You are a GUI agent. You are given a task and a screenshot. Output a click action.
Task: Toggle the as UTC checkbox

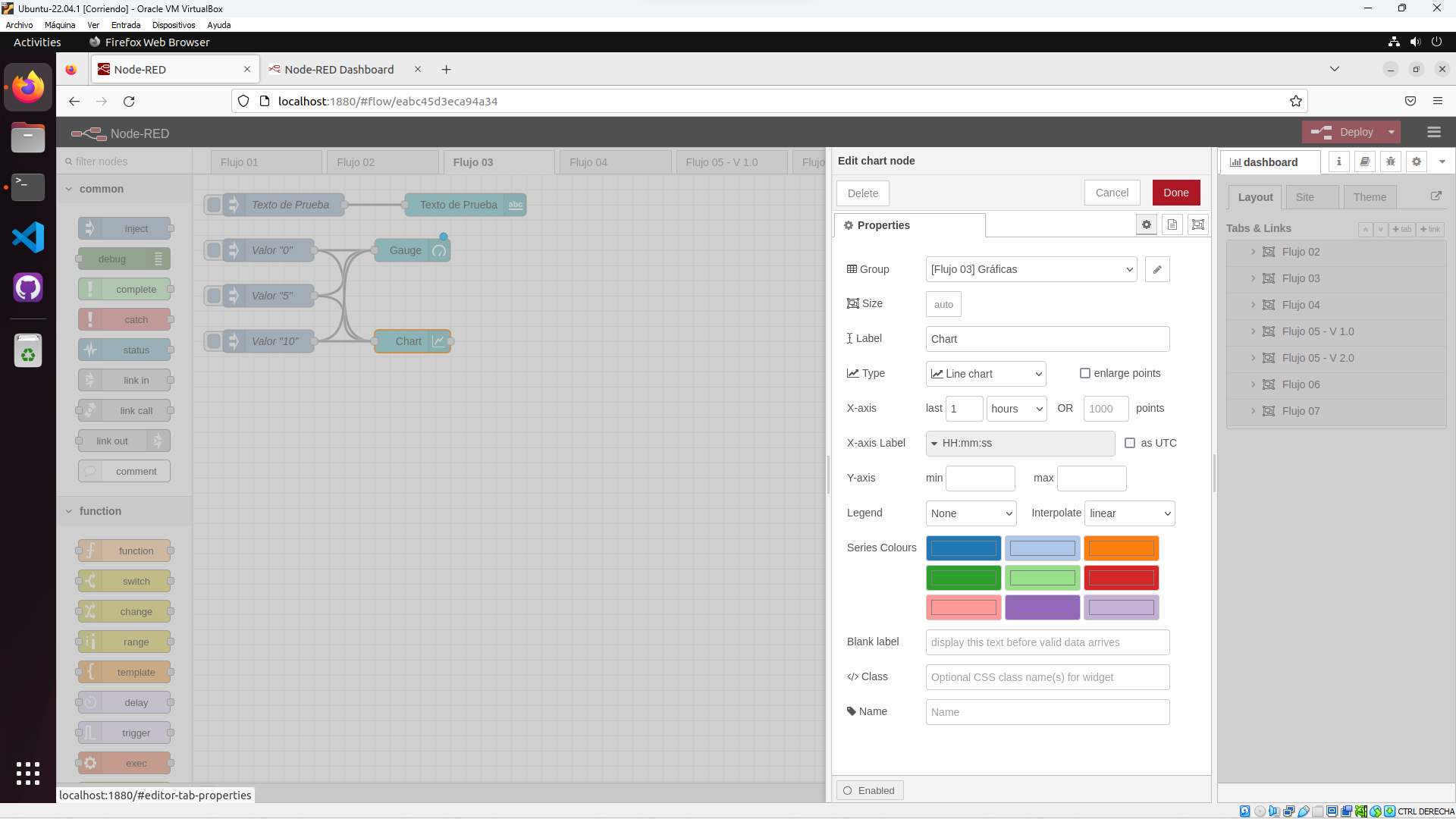click(x=1130, y=443)
